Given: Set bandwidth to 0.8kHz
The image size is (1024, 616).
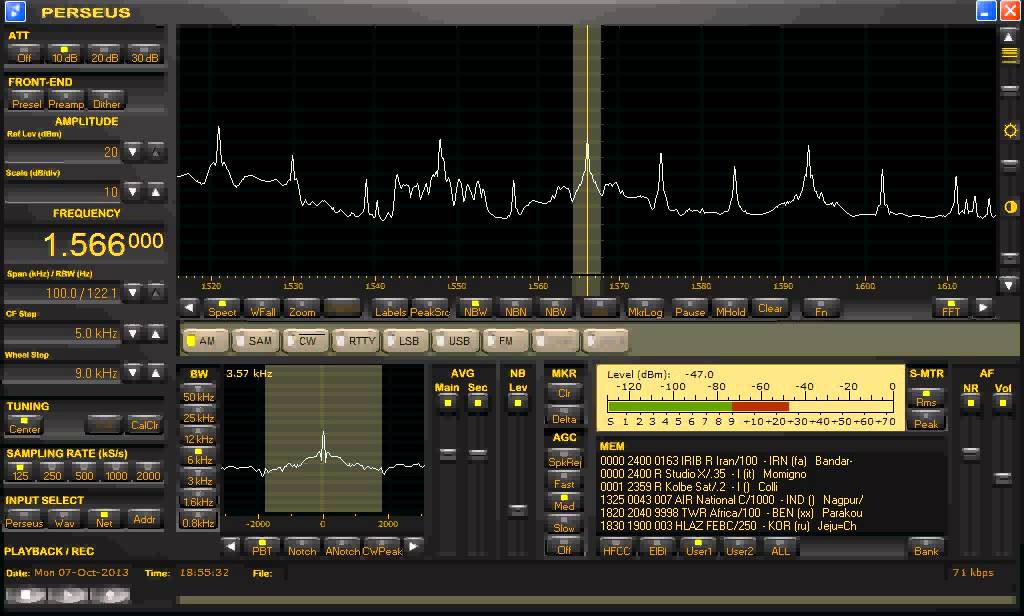Looking at the screenshot, I should click(x=199, y=520).
